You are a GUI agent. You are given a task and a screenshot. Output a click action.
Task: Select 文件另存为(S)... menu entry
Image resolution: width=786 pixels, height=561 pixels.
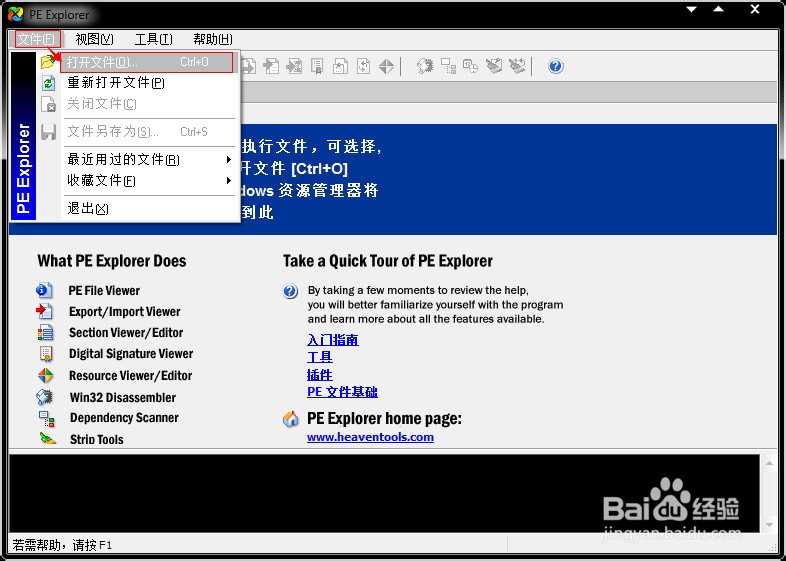[x=138, y=132]
